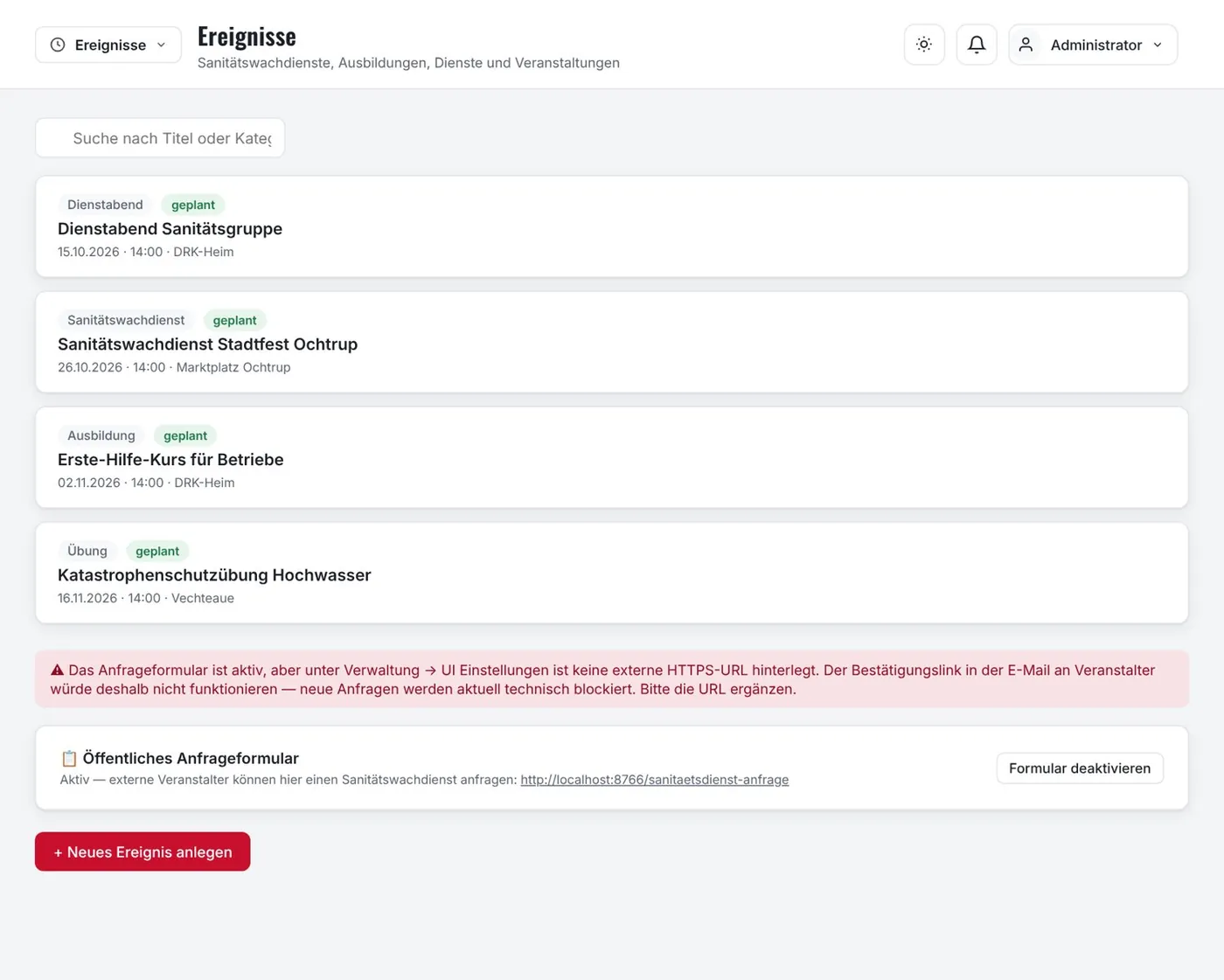Open Sanitätswachdienst Stadtfest Ochtrup event

pos(612,343)
